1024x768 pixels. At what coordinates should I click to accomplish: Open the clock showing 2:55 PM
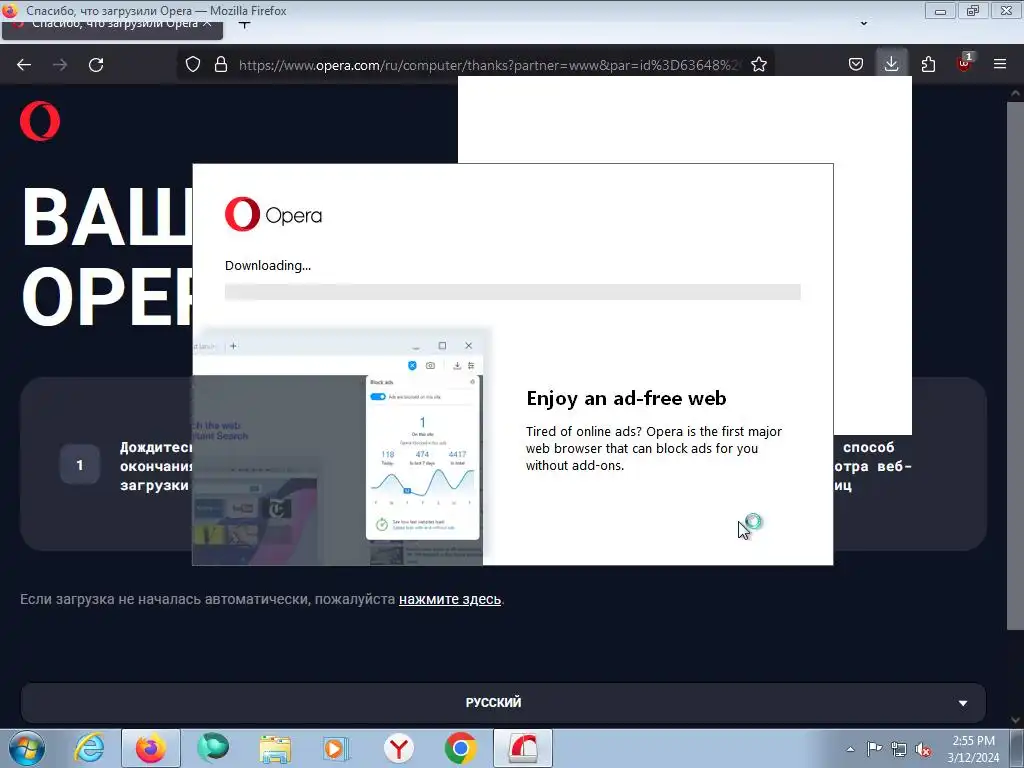coord(973,749)
